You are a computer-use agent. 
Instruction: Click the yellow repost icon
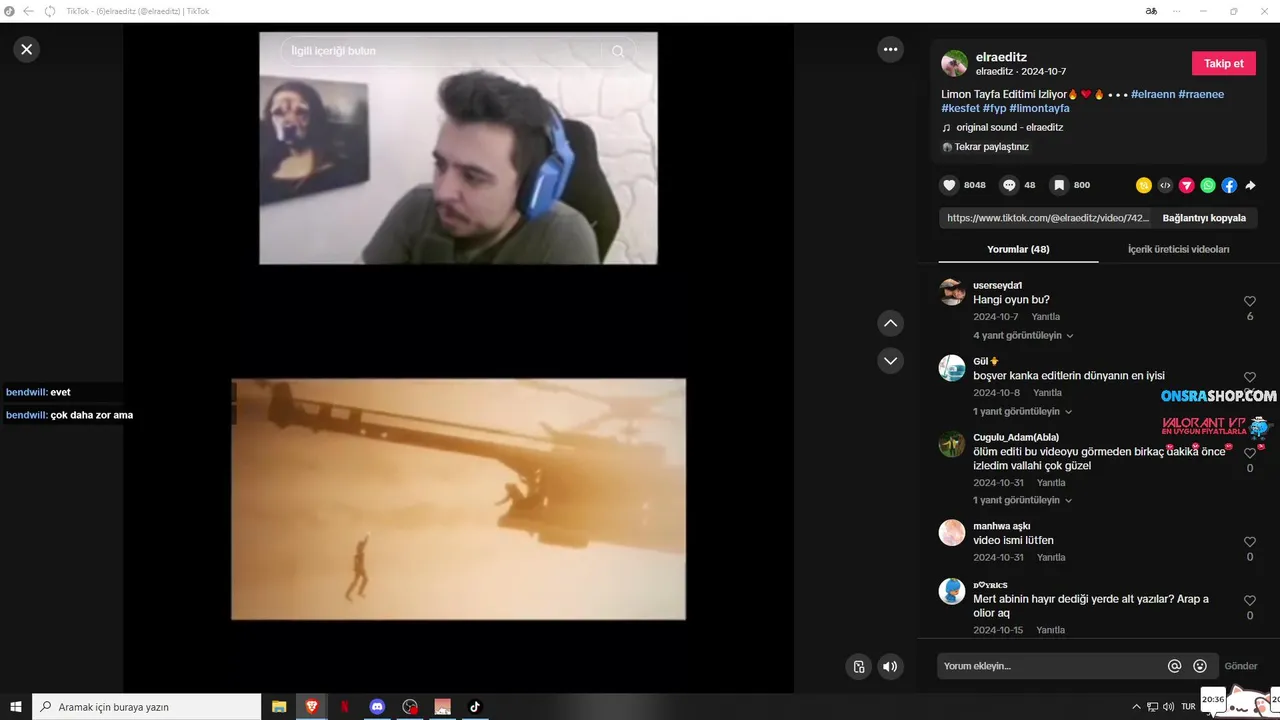(1144, 185)
